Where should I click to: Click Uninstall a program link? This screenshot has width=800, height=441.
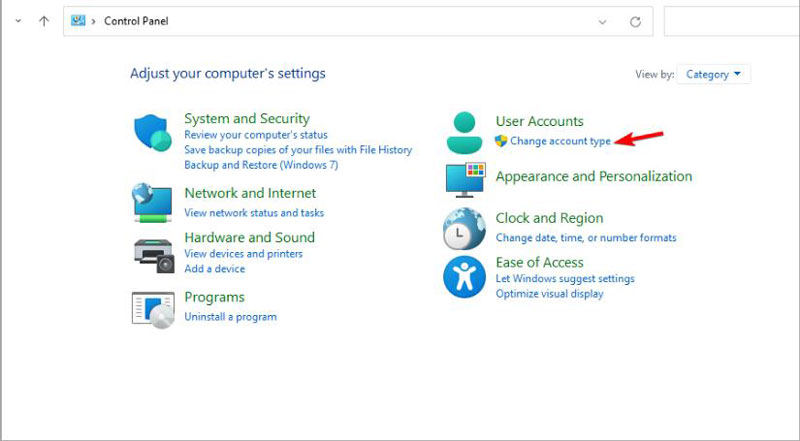(231, 317)
